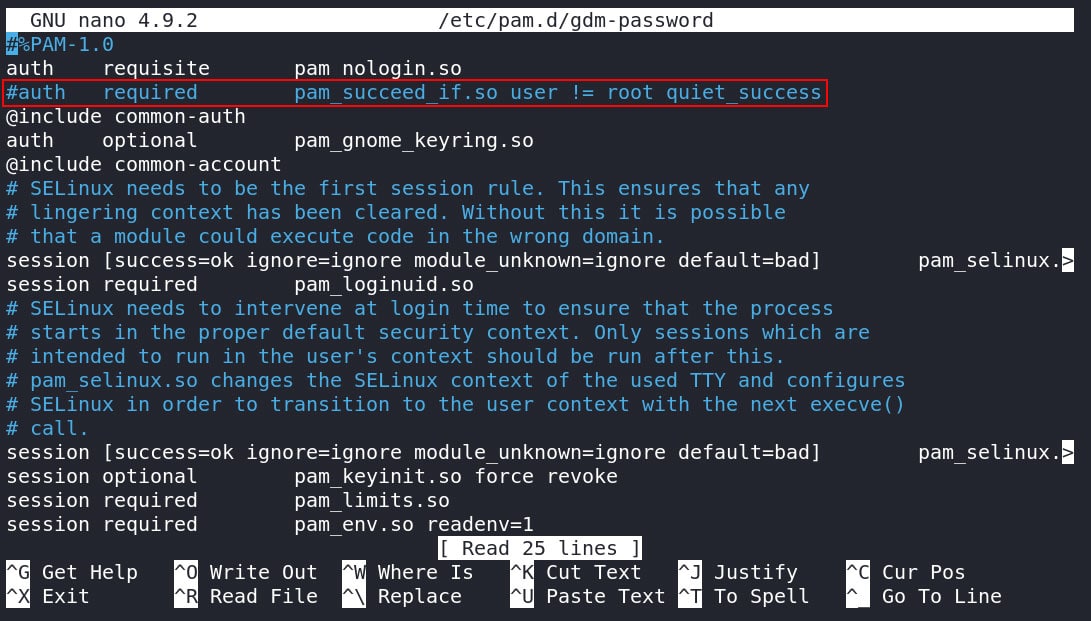Screen dimensions: 1091x621
Task: Click the ^T To Spell shortcut
Action: [744, 596]
